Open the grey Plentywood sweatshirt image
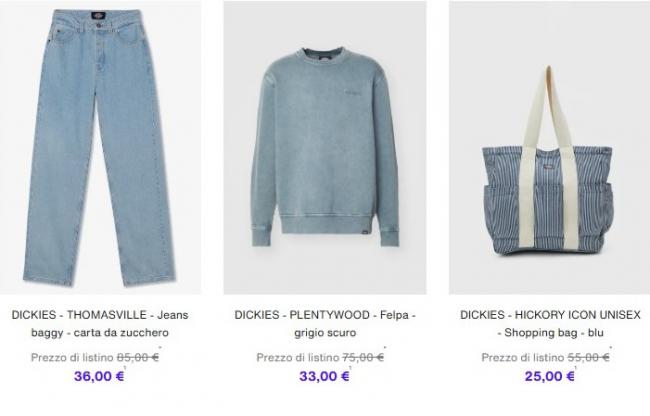The image size is (650, 416). [x=325, y=148]
